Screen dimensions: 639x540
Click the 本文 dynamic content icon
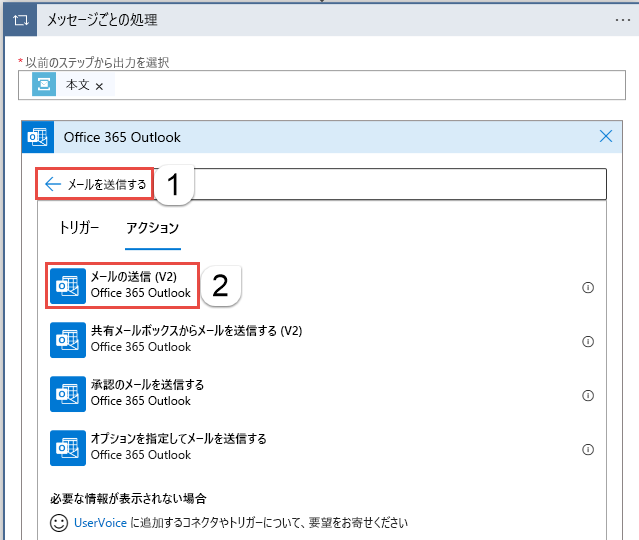point(44,84)
